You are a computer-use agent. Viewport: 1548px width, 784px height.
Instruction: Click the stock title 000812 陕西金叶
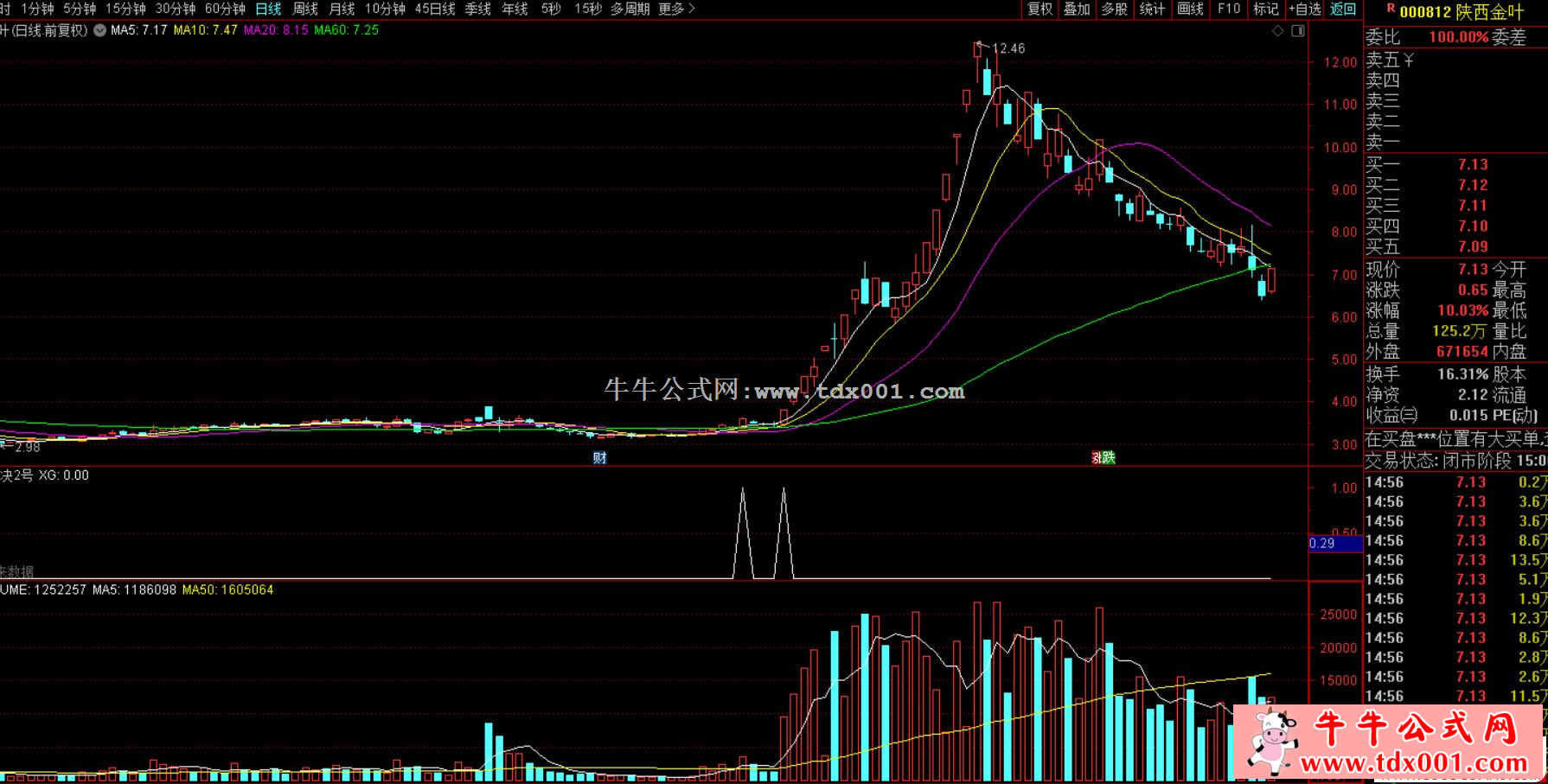[x=1462, y=12]
